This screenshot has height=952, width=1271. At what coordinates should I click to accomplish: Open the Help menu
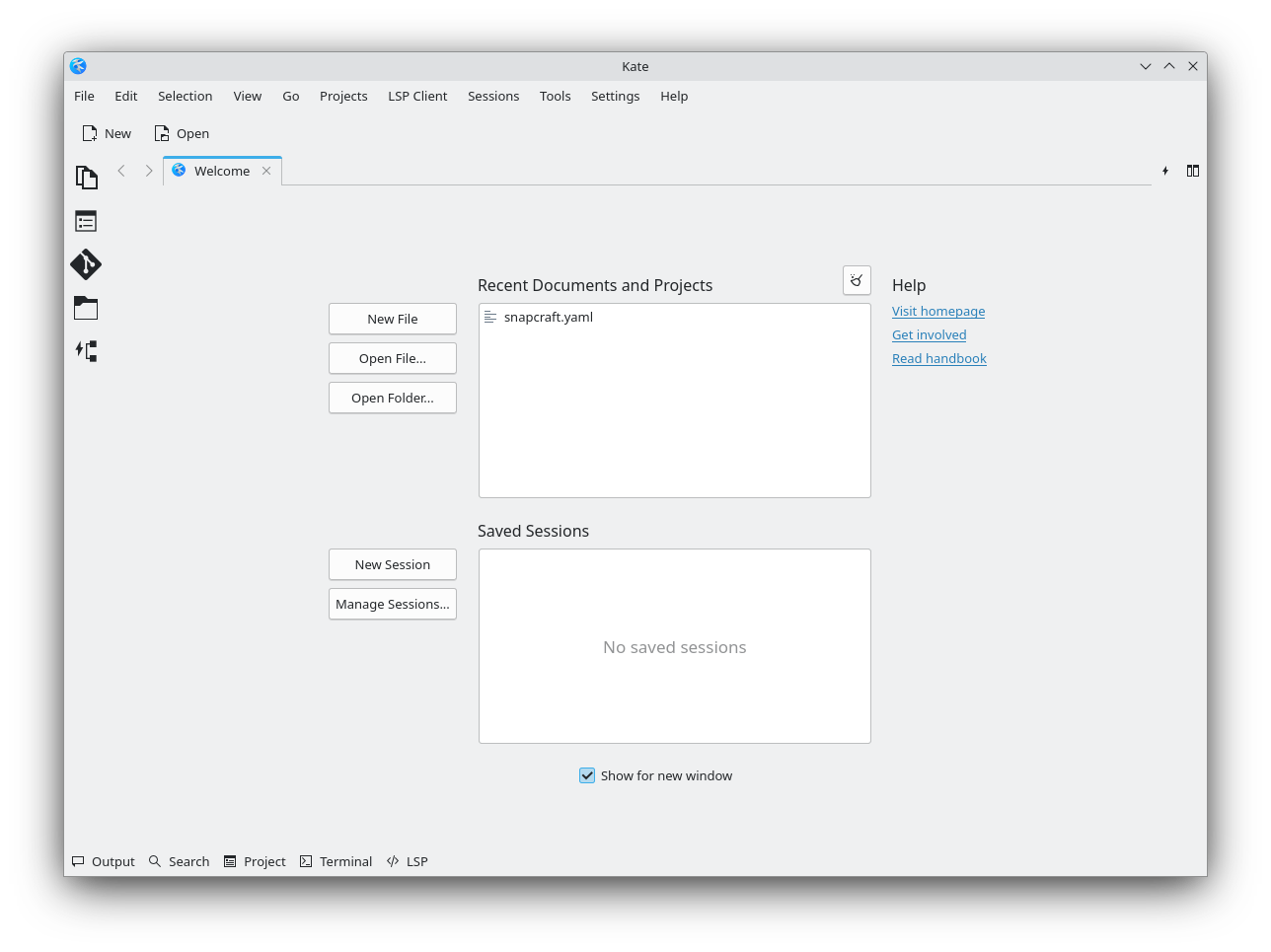tap(674, 96)
